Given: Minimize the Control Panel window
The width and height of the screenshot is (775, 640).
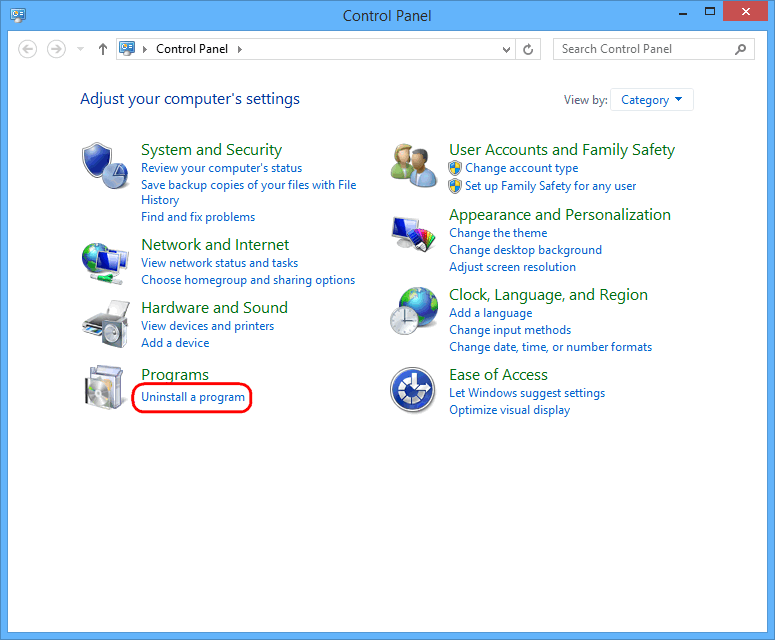Looking at the screenshot, I should click(x=683, y=12).
